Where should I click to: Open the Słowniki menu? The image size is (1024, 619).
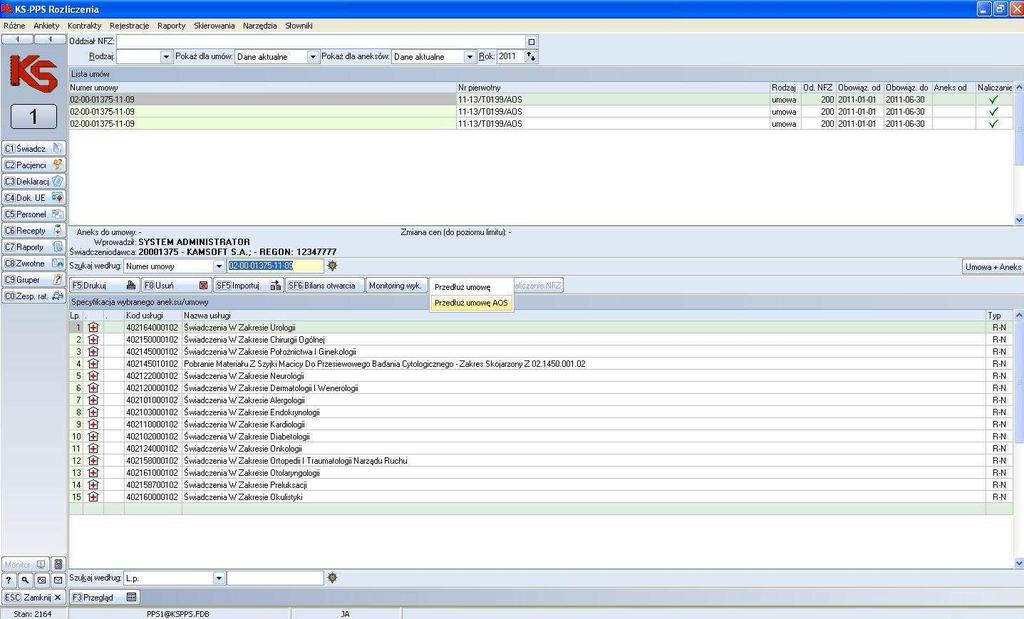tap(298, 25)
